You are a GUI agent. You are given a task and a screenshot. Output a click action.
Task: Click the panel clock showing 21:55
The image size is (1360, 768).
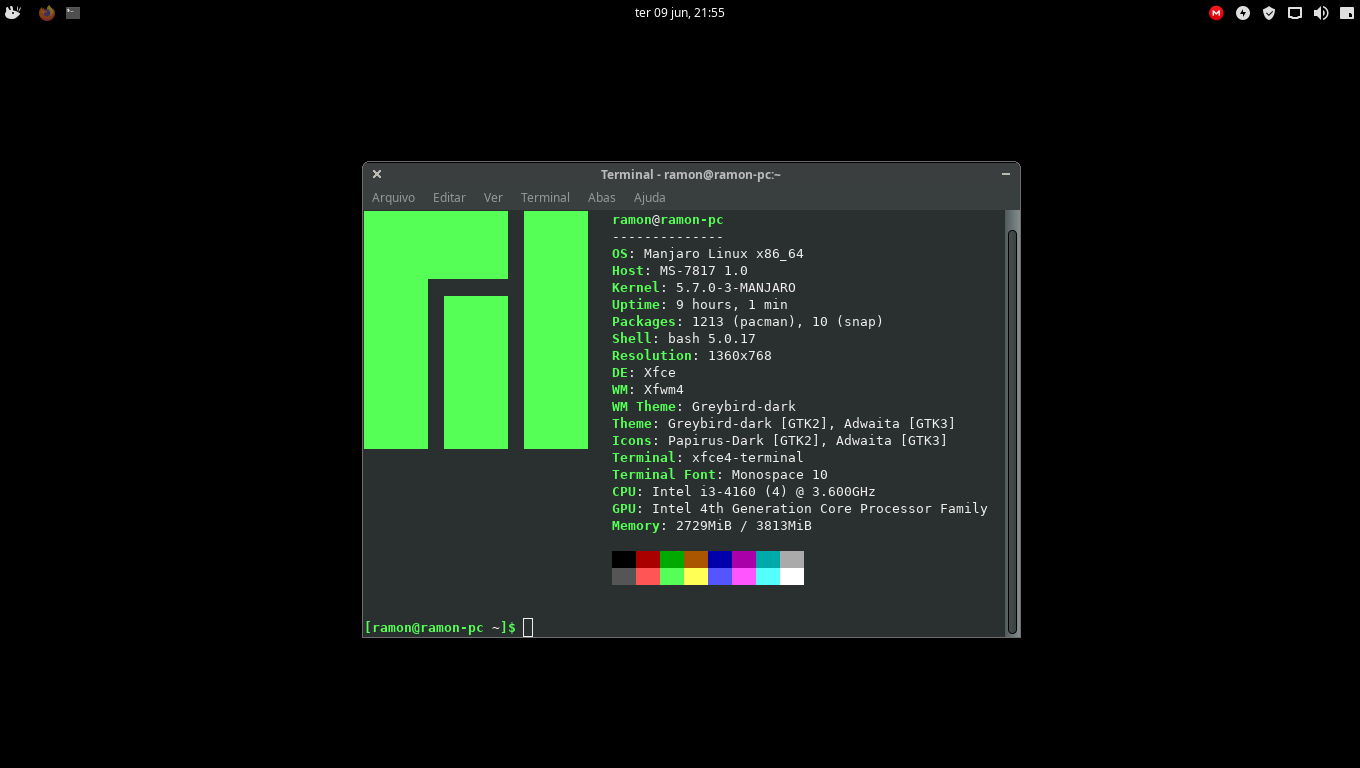[680, 13]
